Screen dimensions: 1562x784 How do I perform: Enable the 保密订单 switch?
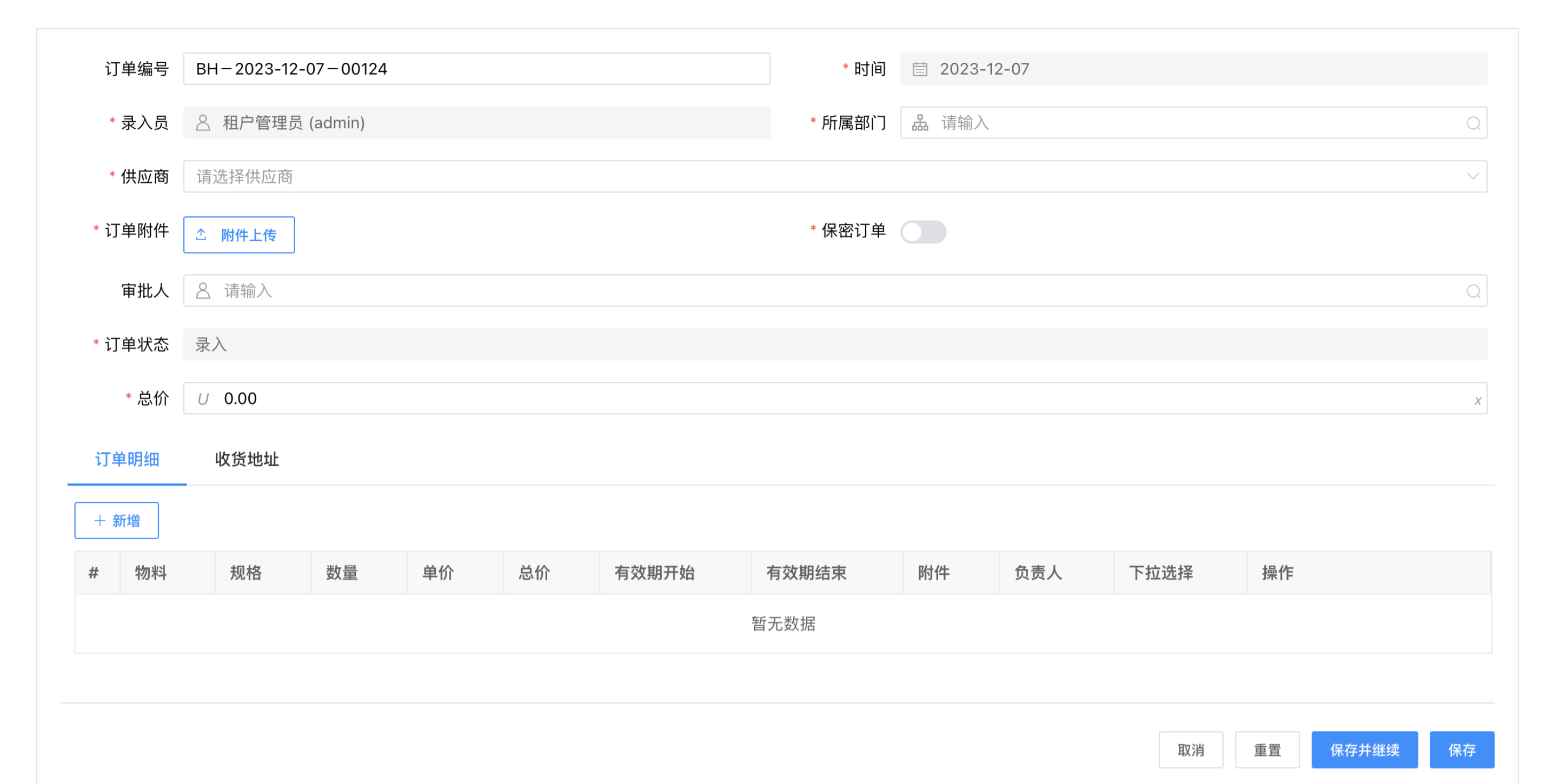[922, 232]
